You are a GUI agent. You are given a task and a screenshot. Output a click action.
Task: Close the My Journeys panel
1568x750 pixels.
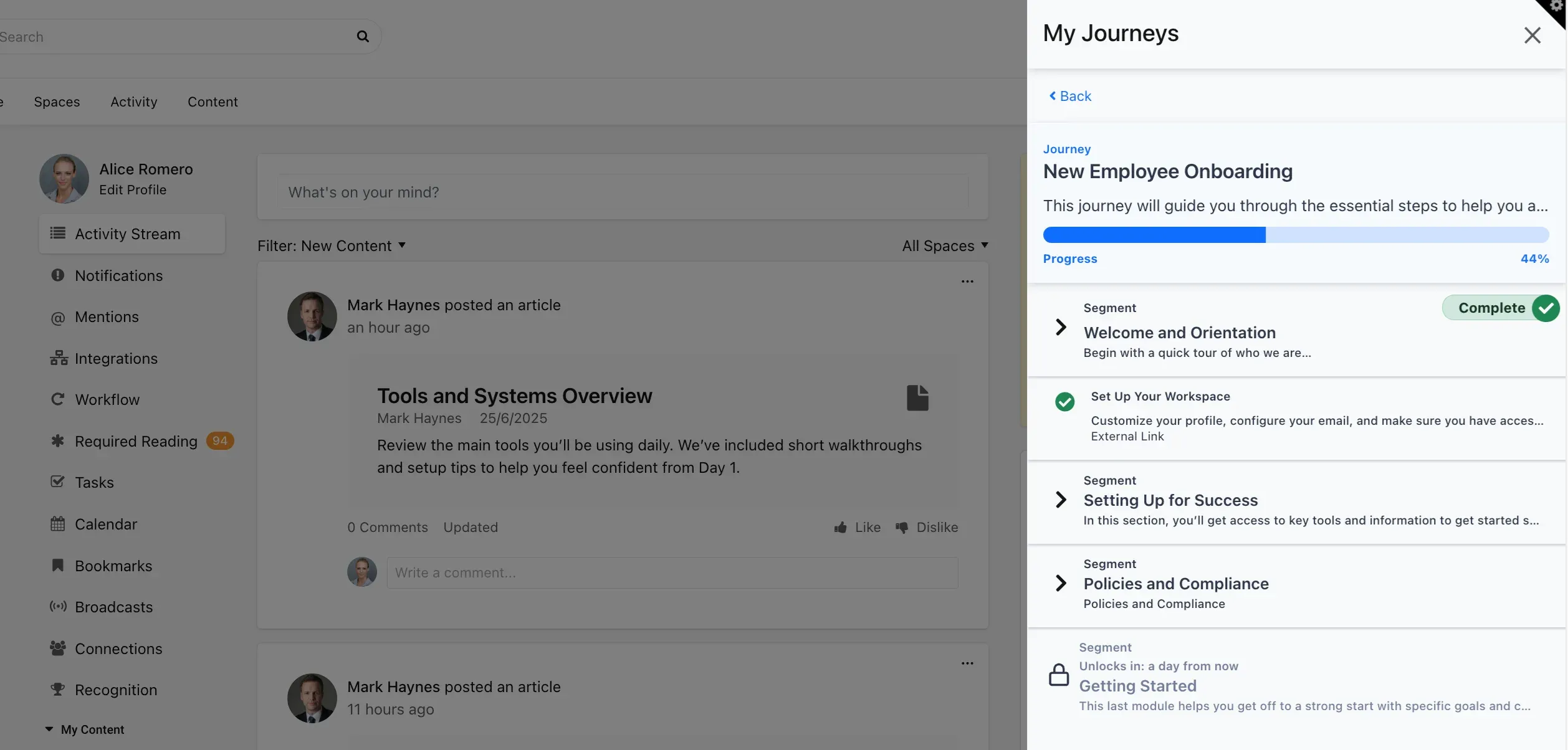[x=1532, y=35]
